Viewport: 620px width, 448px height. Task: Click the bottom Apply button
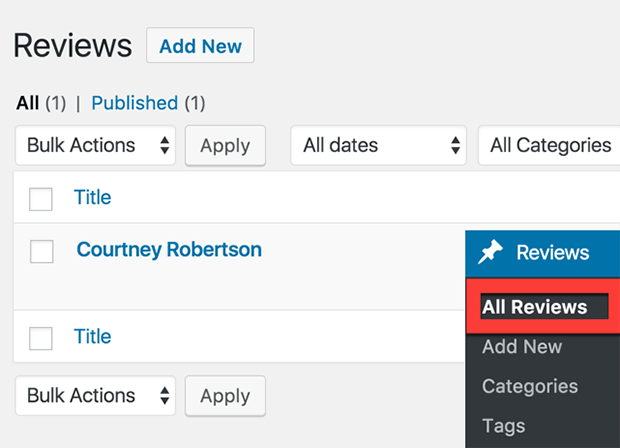[x=225, y=396]
